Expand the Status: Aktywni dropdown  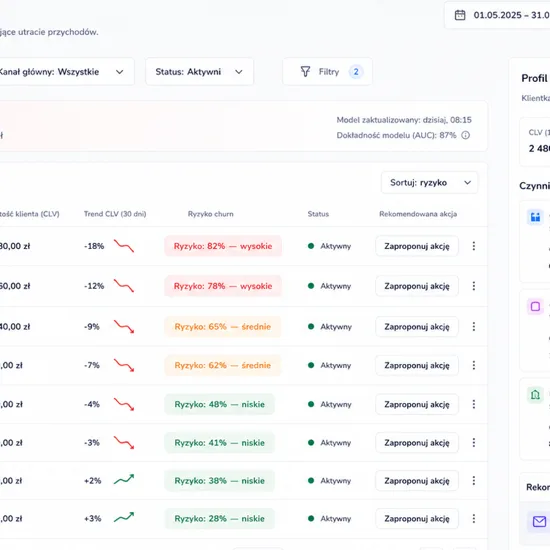click(199, 72)
